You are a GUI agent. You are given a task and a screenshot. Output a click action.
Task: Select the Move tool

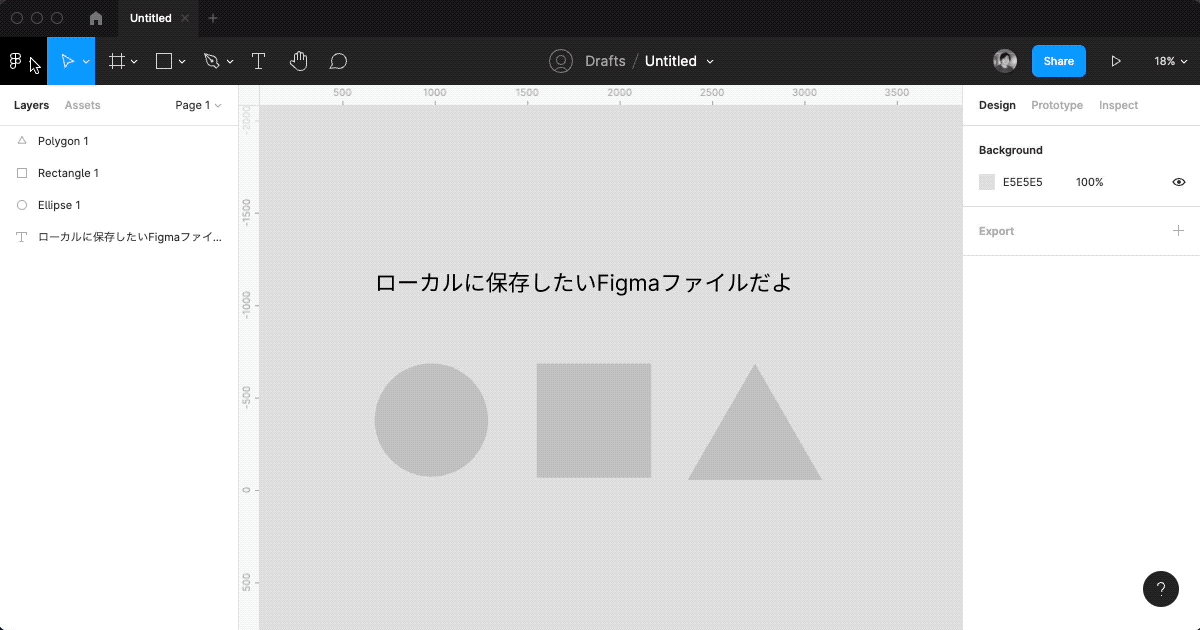tap(67, 61)
